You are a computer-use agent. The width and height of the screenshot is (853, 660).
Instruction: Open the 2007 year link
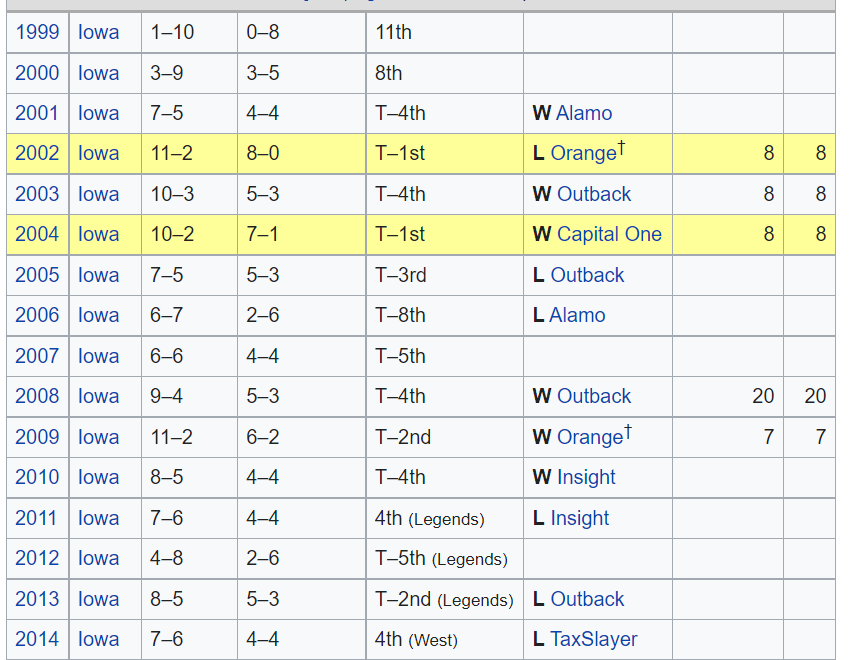click(x=37, y=356)
